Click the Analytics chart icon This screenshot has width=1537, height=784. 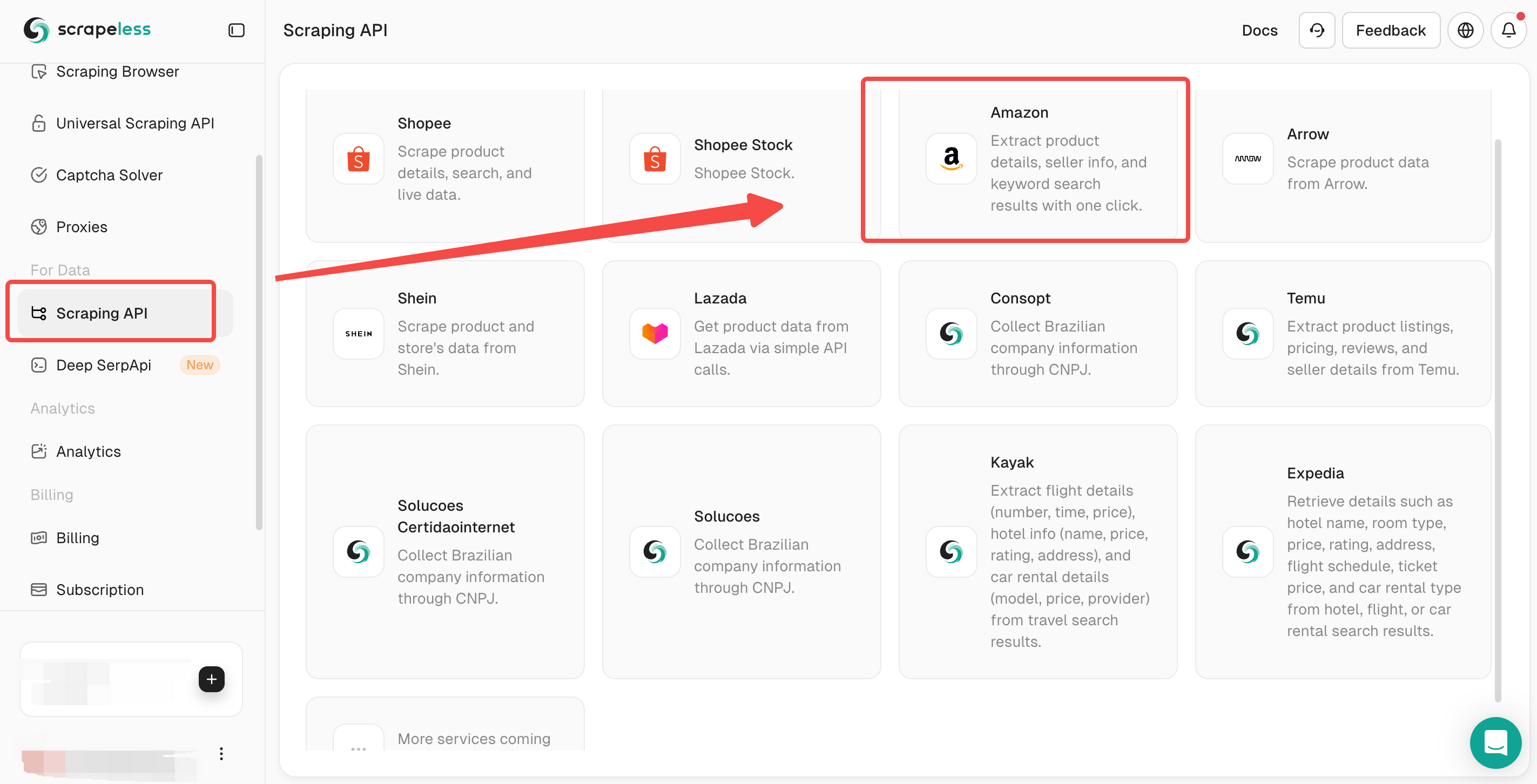(x=39, y=451)
